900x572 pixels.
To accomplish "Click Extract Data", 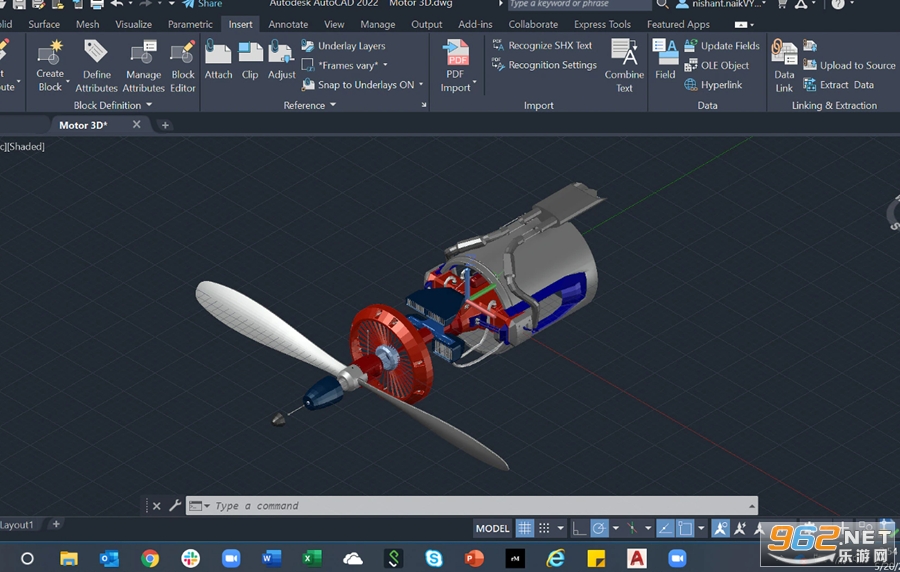I will click(x=839, y=85).
